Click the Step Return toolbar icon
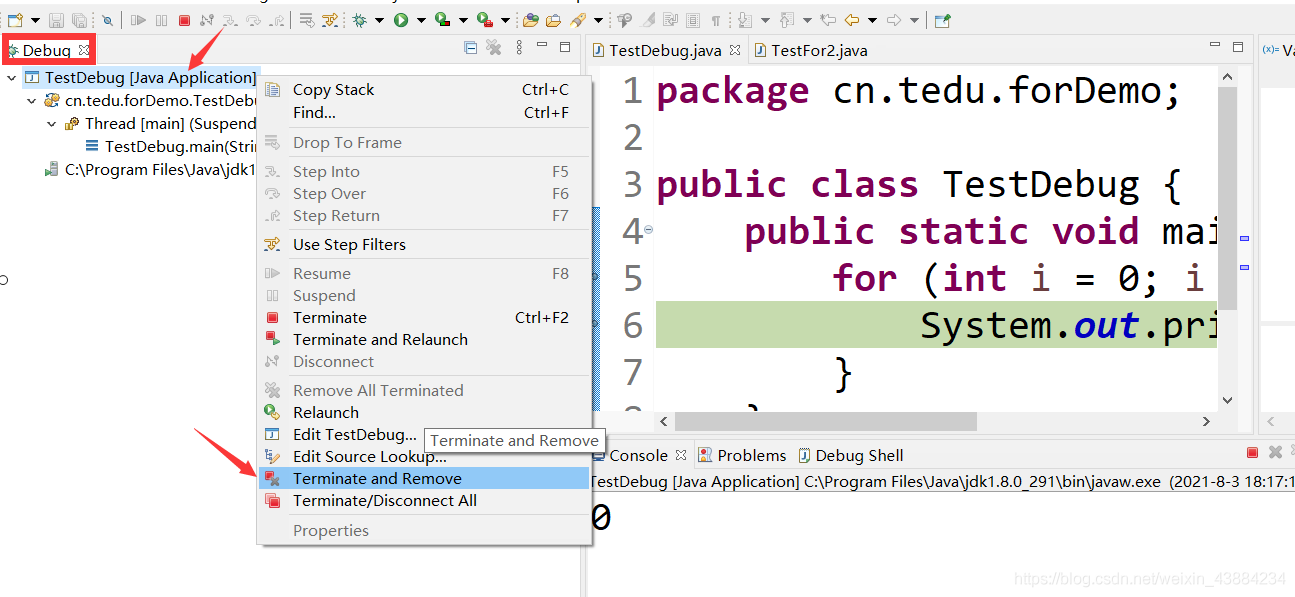The width and height of the screenshot is (1295, 597). (276, 20)
